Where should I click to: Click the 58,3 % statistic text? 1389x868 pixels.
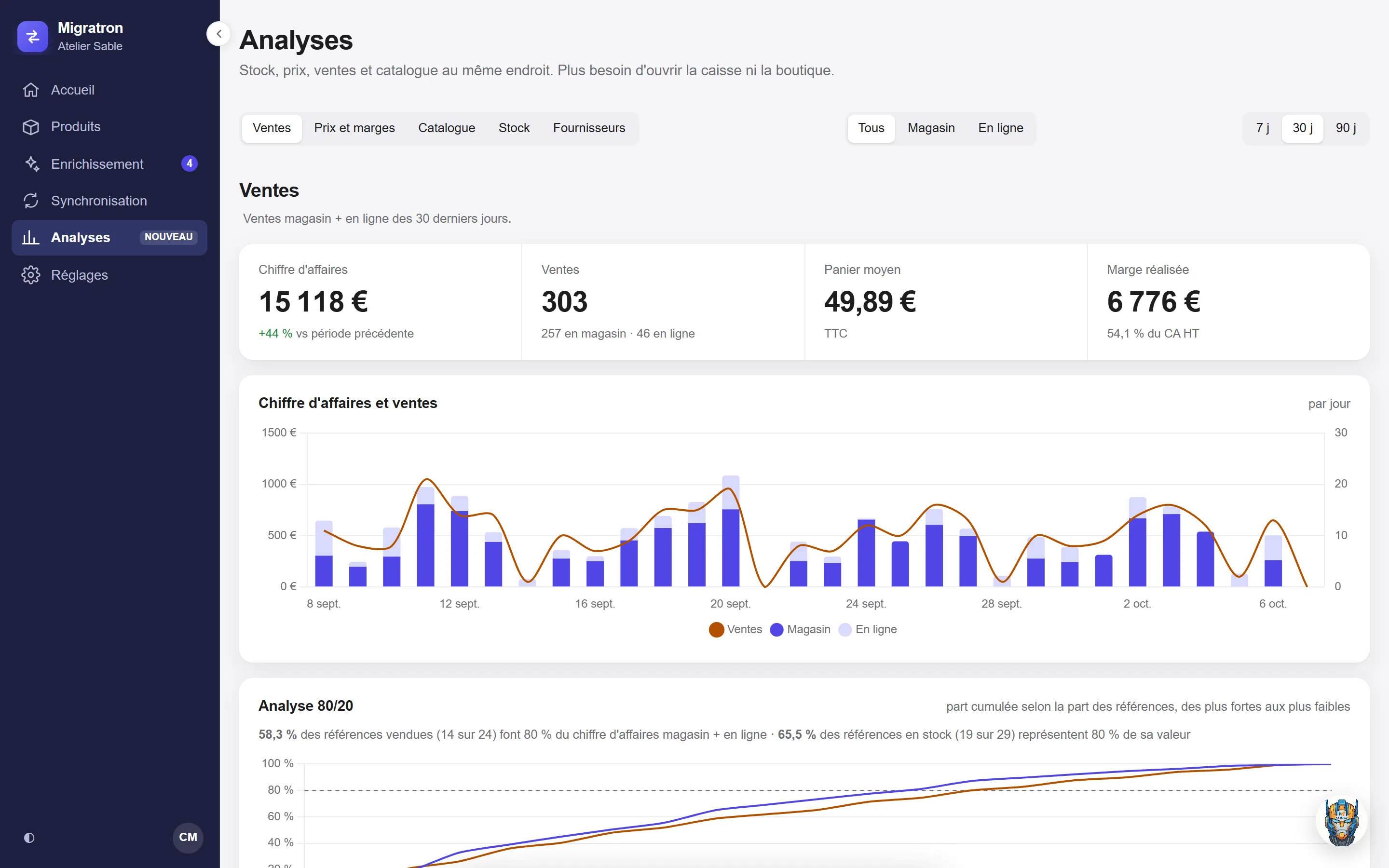coord(277,735)
